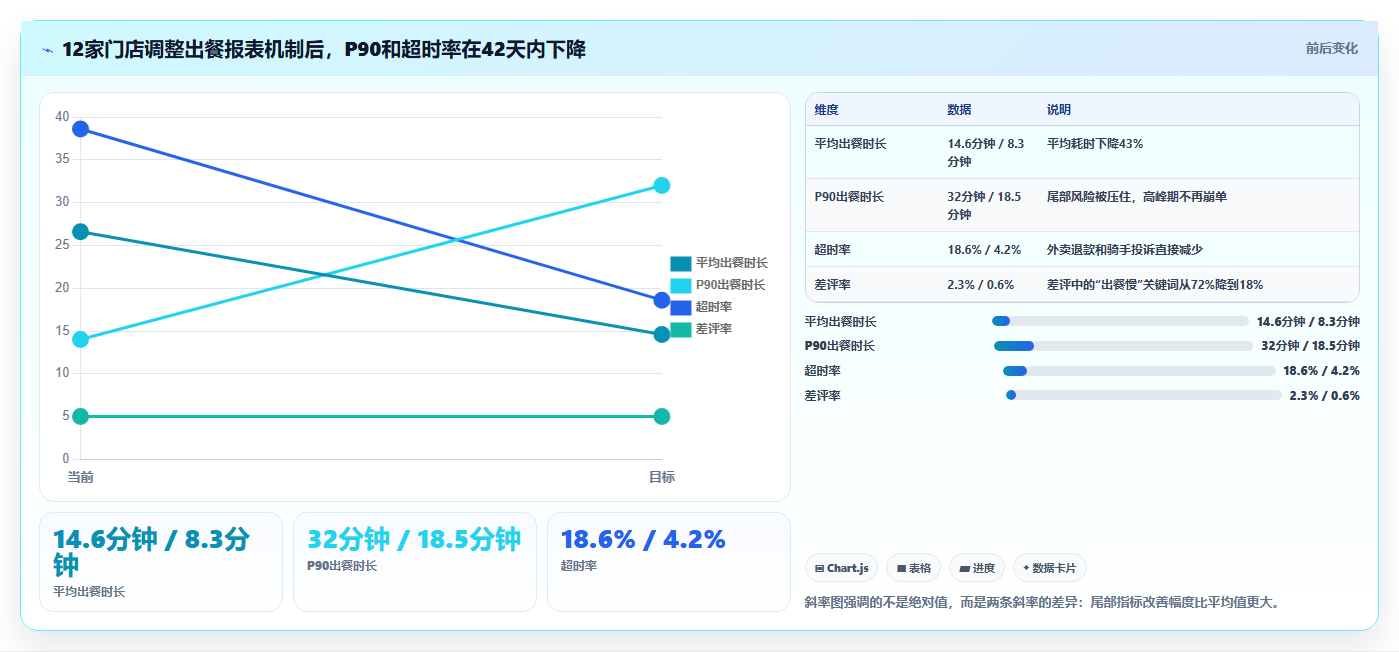Toggle the P90出餐时长 legend swatch
Viewport: 1399px width, 652px height.
[x=680, y=285]
